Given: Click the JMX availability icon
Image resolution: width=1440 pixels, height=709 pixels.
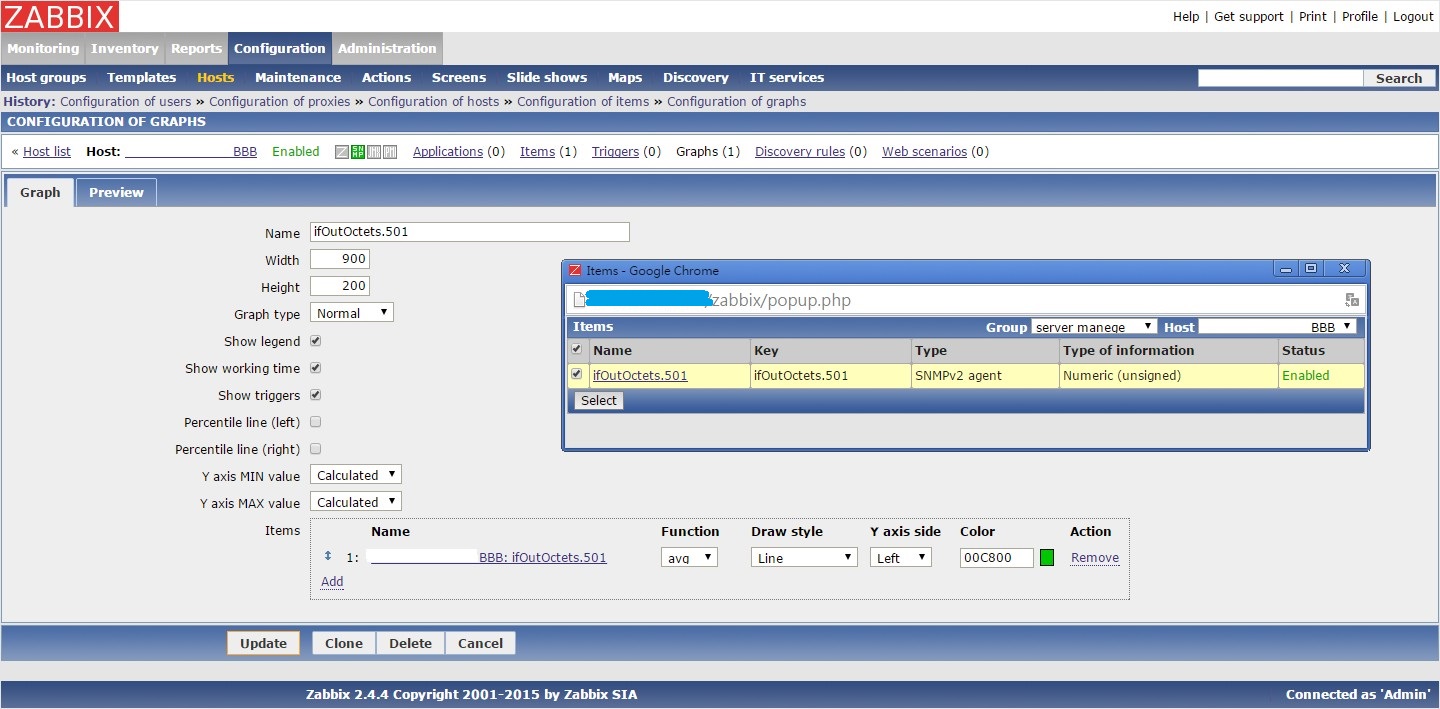Looking at the screenshot, I should [374, 152].
